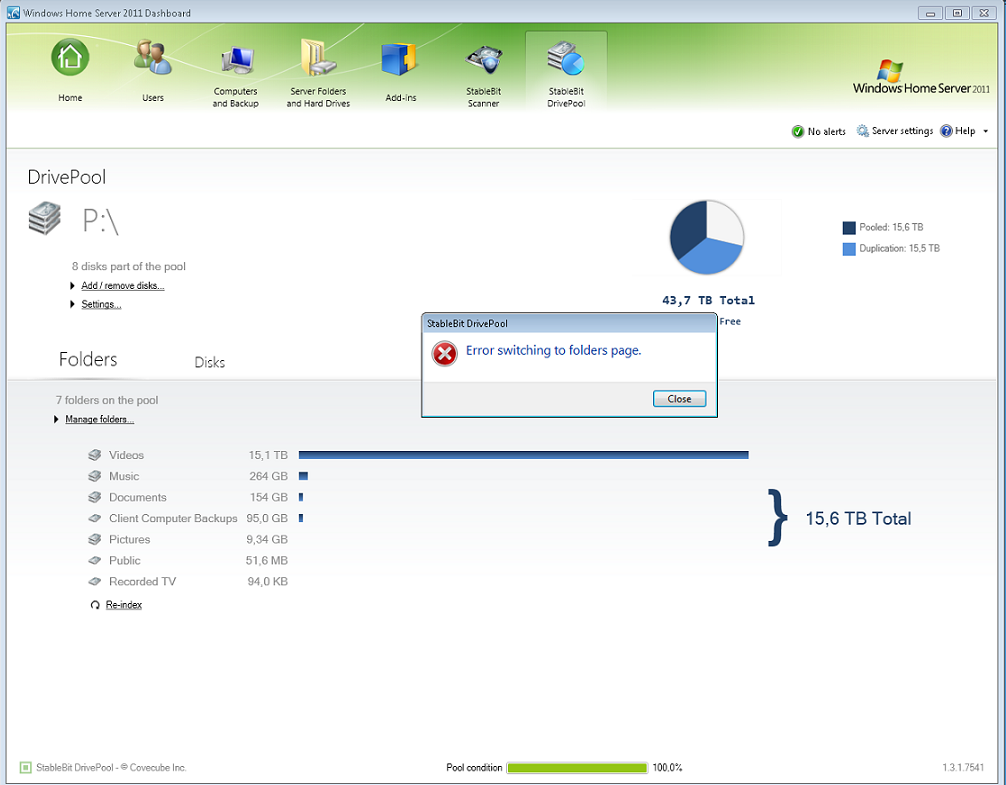Click the Pictures folder name
This screenshot has height=785, width=1006.
tap(130, 539)
